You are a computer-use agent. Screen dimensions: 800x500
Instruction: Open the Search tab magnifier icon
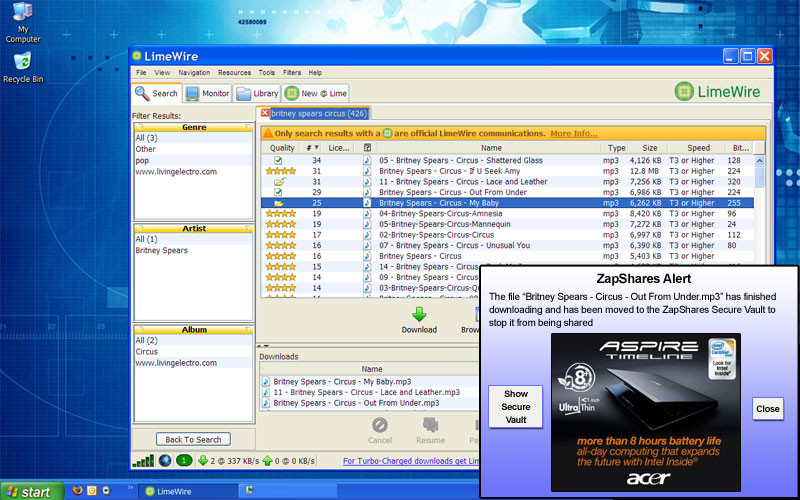pyautogui.click(x=142, y=93)
